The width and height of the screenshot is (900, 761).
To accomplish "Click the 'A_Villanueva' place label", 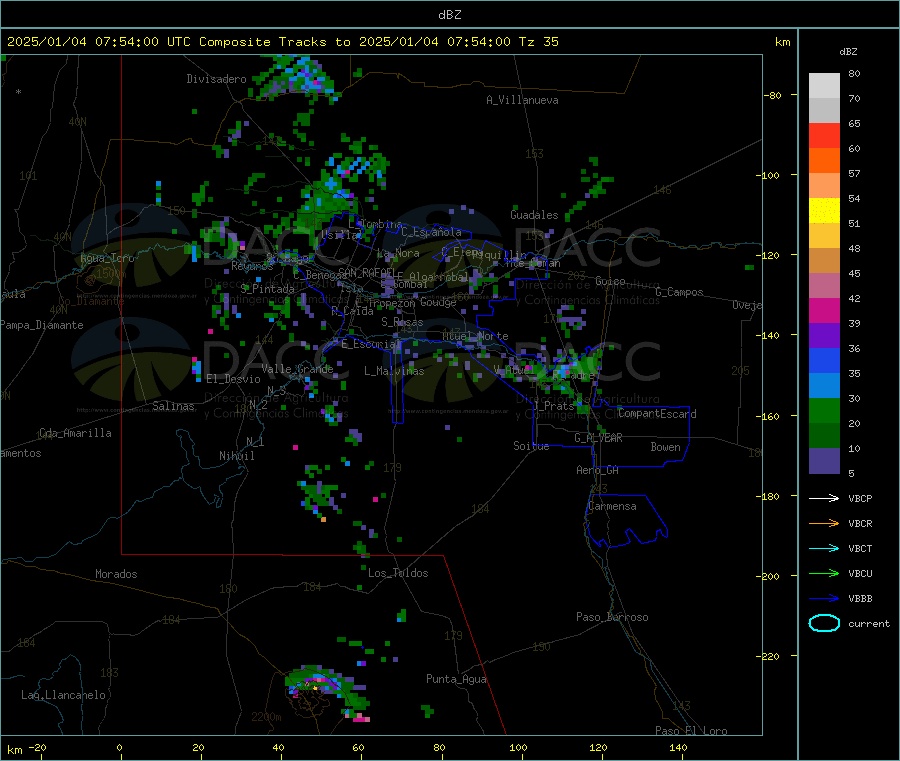I will [x=522, y=100].
